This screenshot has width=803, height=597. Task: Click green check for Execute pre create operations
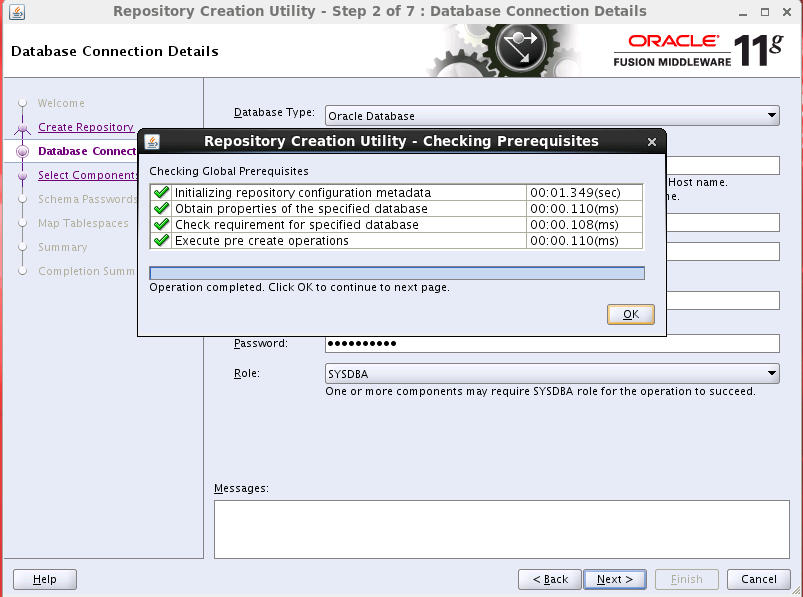click(161, 240)
